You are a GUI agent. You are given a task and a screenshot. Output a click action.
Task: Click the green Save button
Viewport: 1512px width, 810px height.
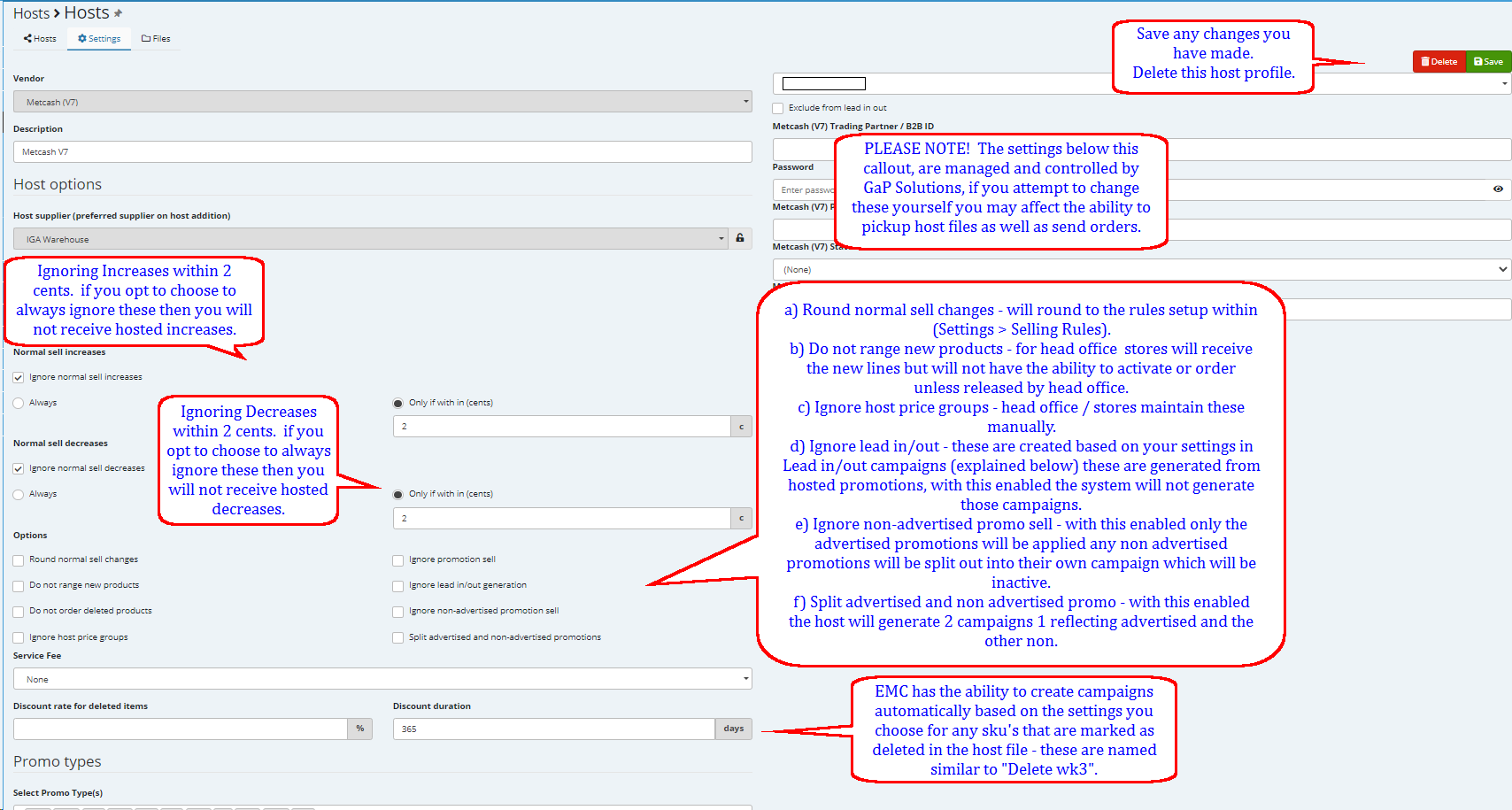[1489, 61]
